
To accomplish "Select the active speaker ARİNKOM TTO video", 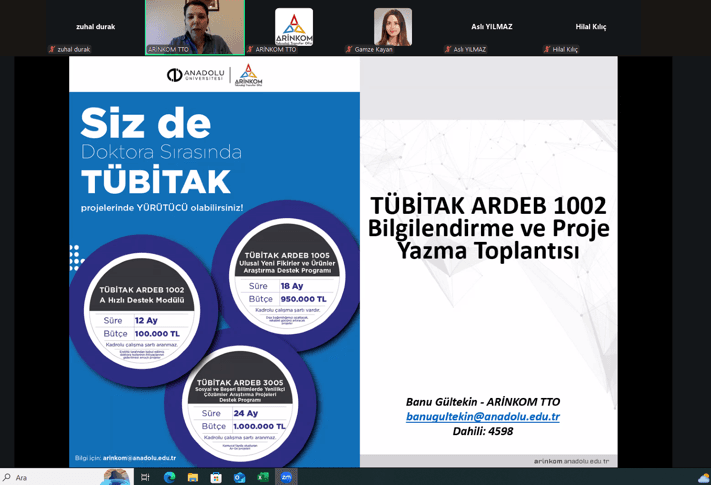I will pyautogui.click(x=194, y=27).
